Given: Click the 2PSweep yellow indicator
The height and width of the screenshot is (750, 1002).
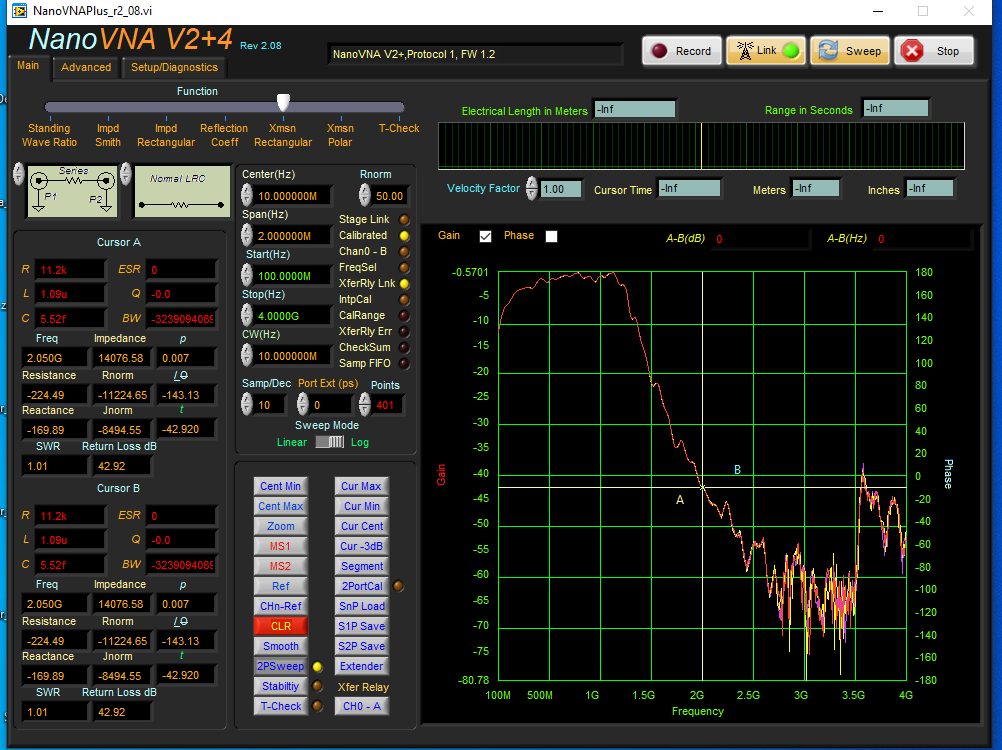Looking at the screenshot, I should (317, 666).
